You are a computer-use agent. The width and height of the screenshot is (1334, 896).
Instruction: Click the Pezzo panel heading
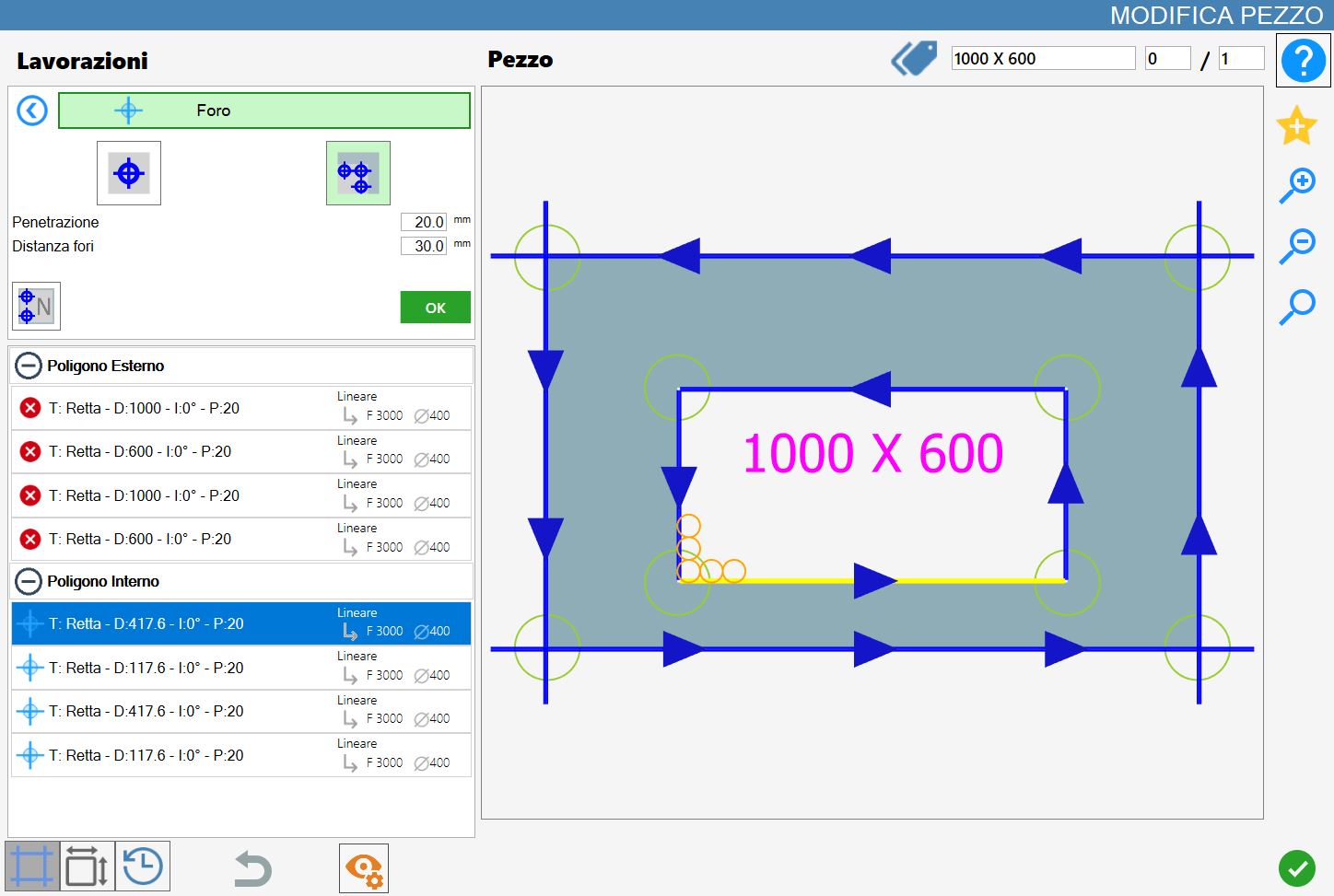point(521,59)
